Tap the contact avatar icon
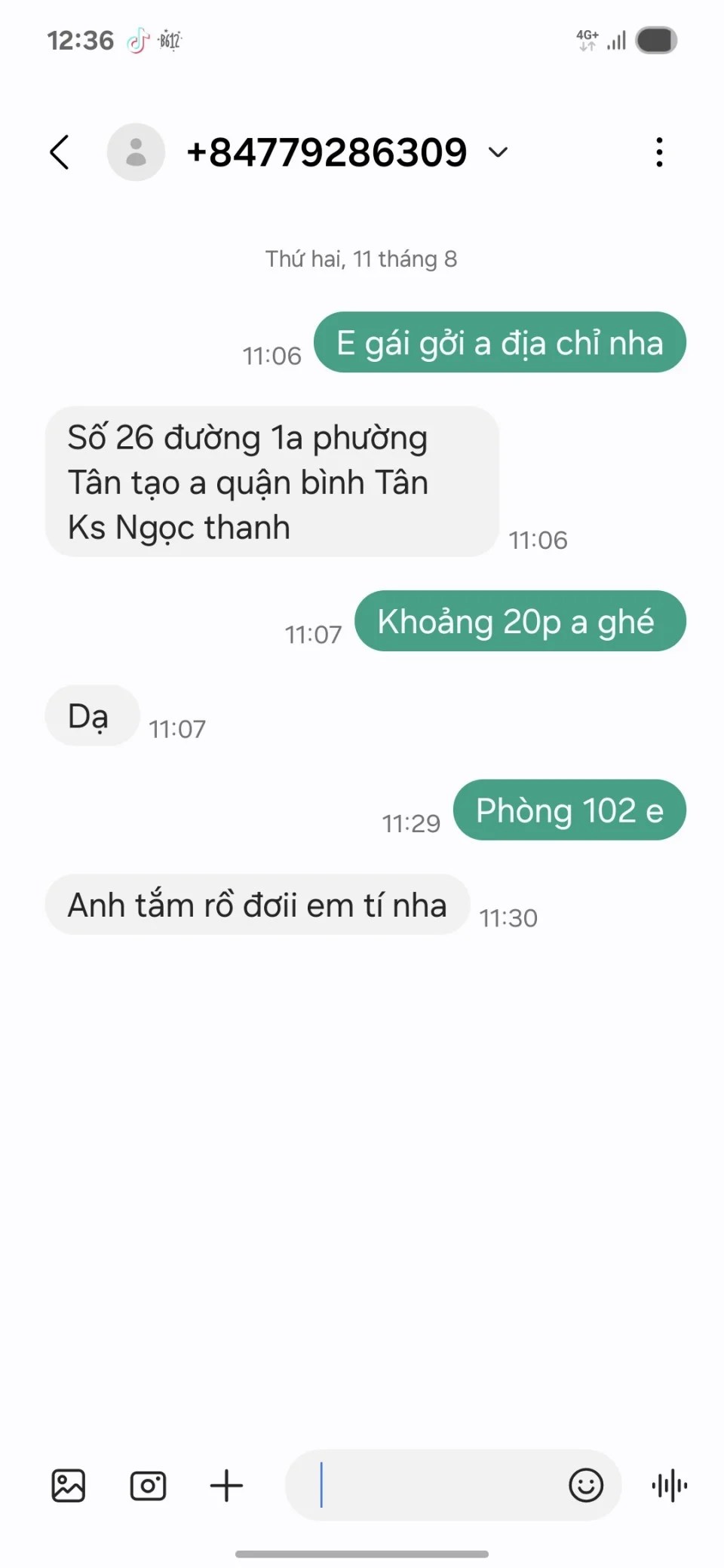 point(136,152)
